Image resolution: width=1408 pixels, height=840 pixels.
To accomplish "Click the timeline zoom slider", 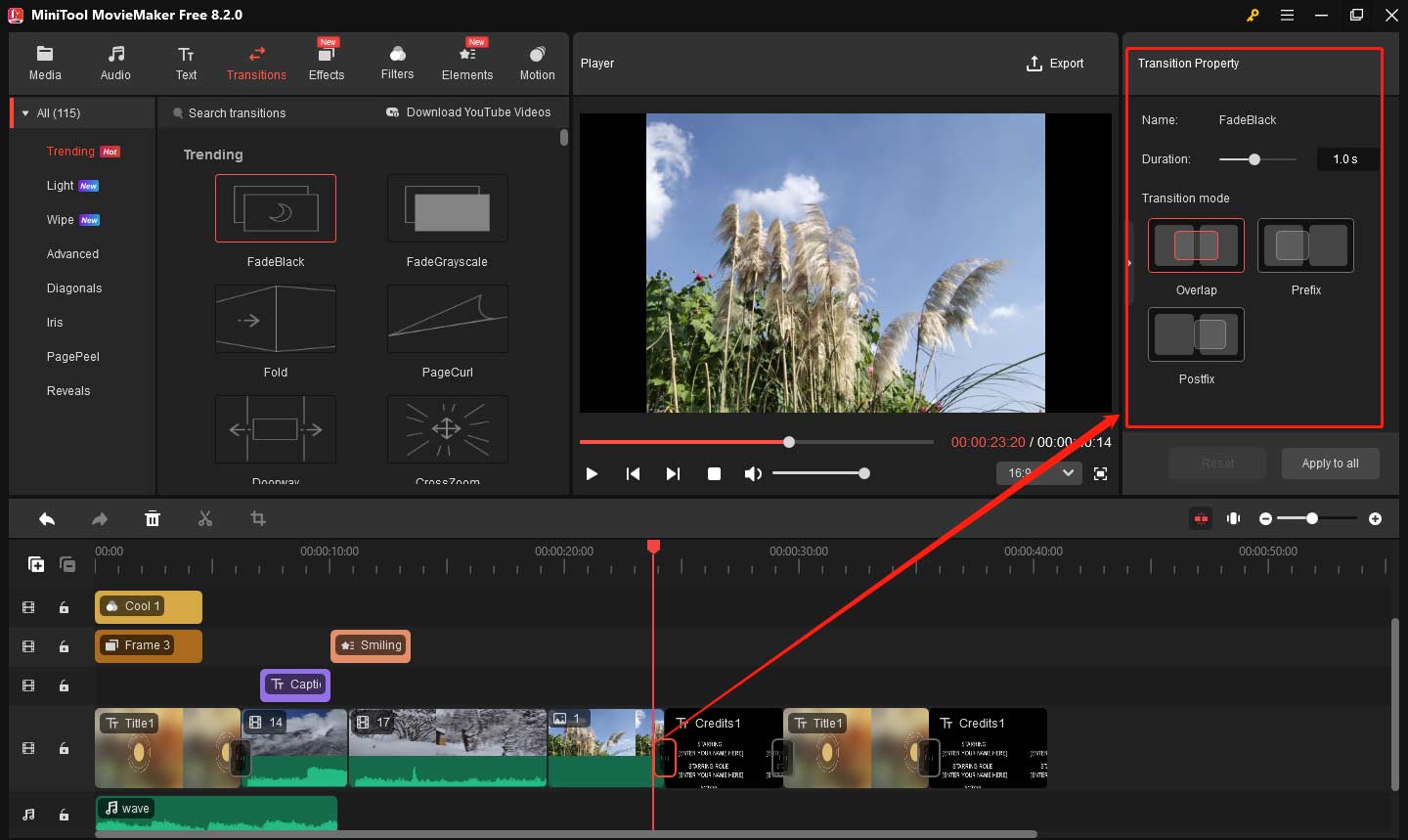I will 1316,518.
